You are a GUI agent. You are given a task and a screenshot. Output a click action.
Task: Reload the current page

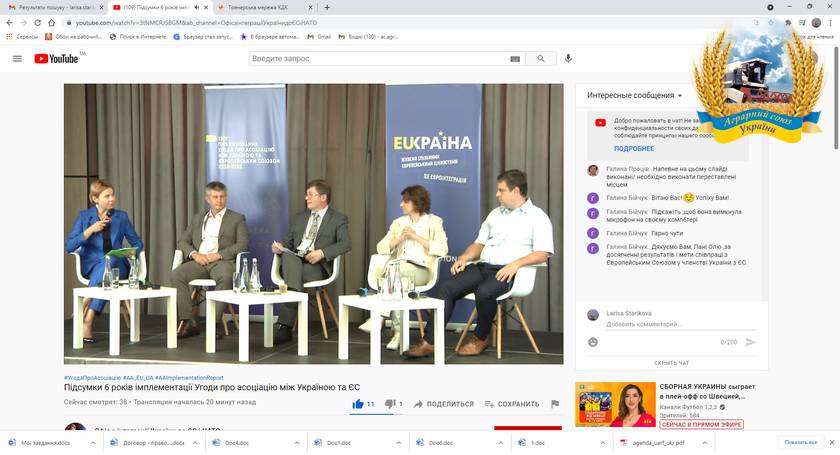click(38, 23)
